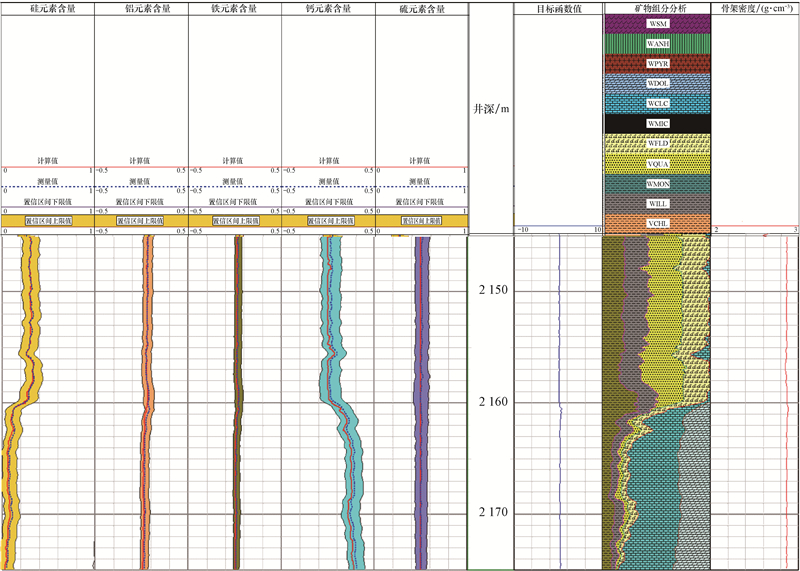Click the 2 160 depth marker
The height and width of the screenshot is (571, 800).
pyautogui.click(x=493, y=402)
